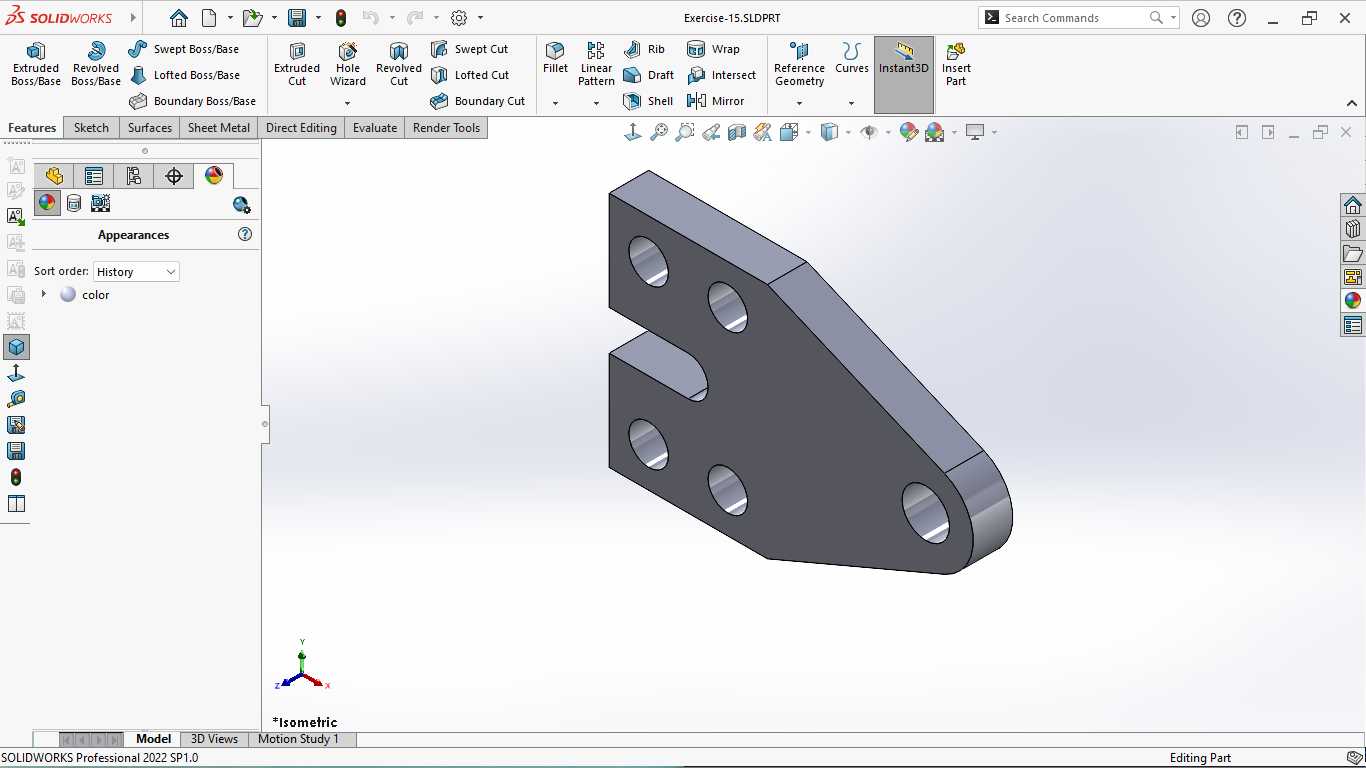Choose Boundary Boss/Base command
Screen dimensions: 1366x768
pos(192,101)
